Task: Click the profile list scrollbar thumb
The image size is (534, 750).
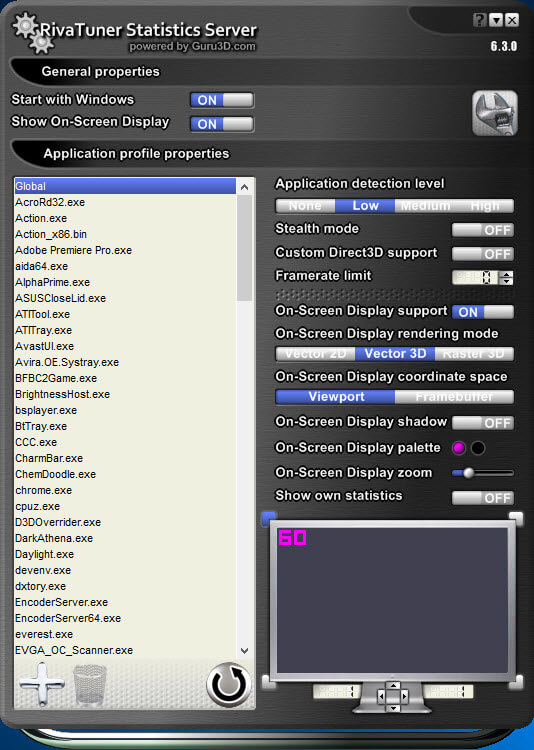Action: pyautogui.click(x=245, y=248)
